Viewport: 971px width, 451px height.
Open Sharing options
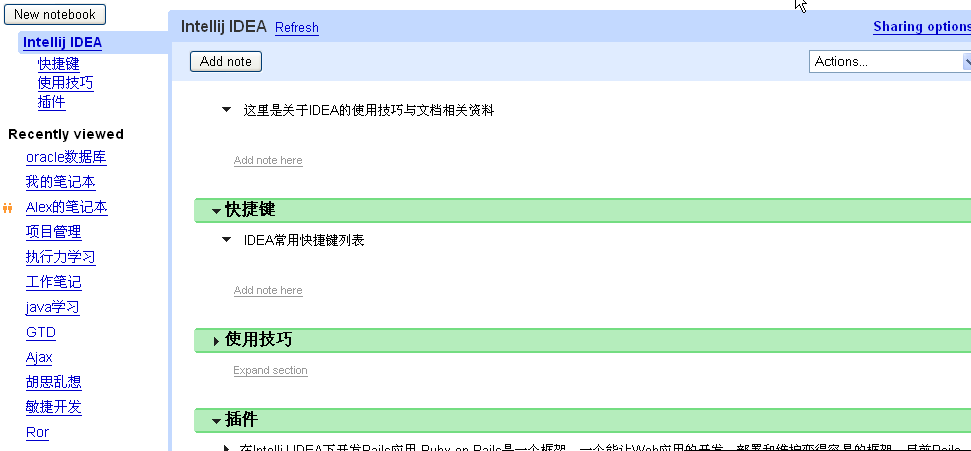[921, 27]
